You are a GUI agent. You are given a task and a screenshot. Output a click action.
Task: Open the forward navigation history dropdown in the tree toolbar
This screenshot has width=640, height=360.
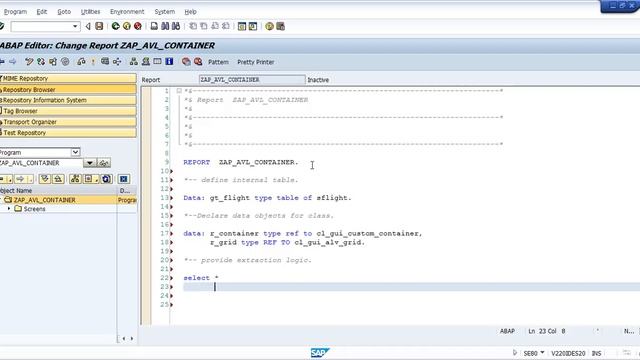(30, 180)
